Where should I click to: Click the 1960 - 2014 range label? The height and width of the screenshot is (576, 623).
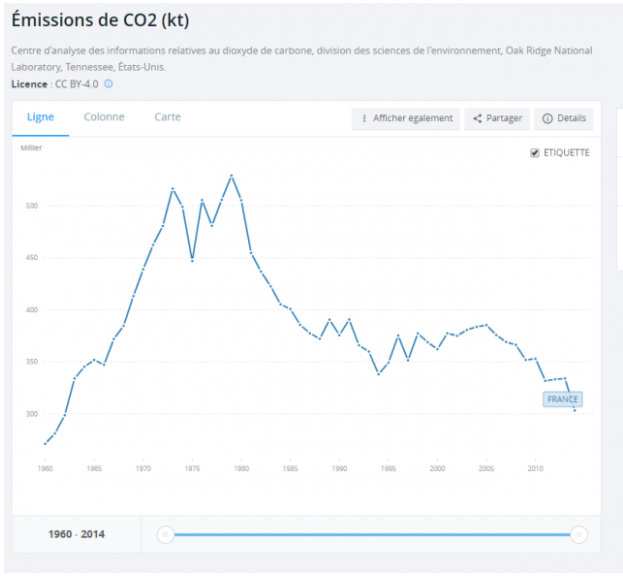tap(76, 534)
